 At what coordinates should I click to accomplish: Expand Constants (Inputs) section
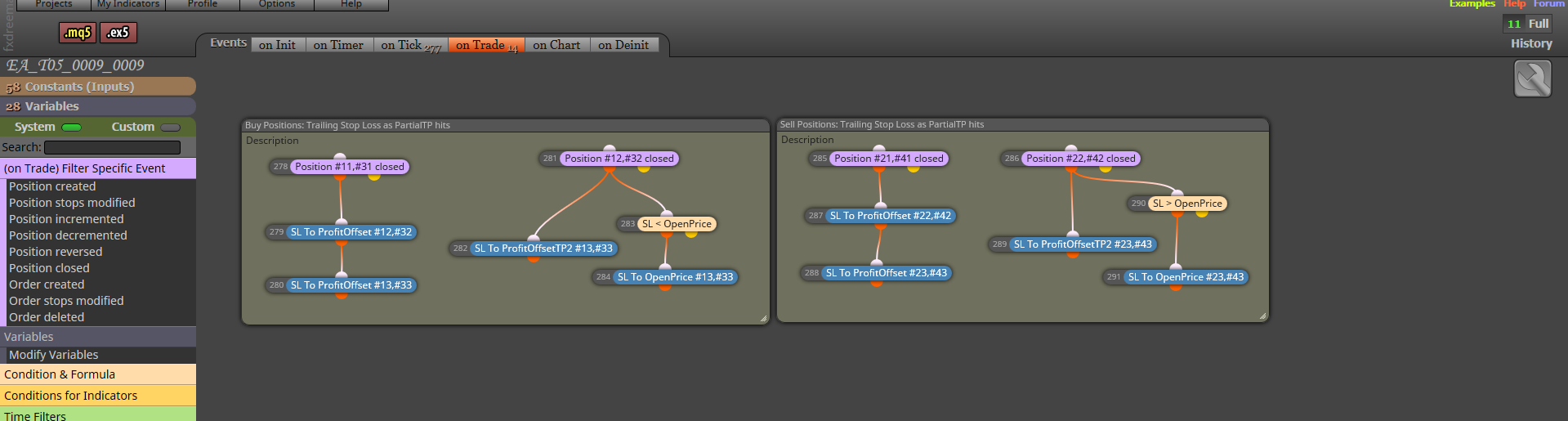(98, 87)
